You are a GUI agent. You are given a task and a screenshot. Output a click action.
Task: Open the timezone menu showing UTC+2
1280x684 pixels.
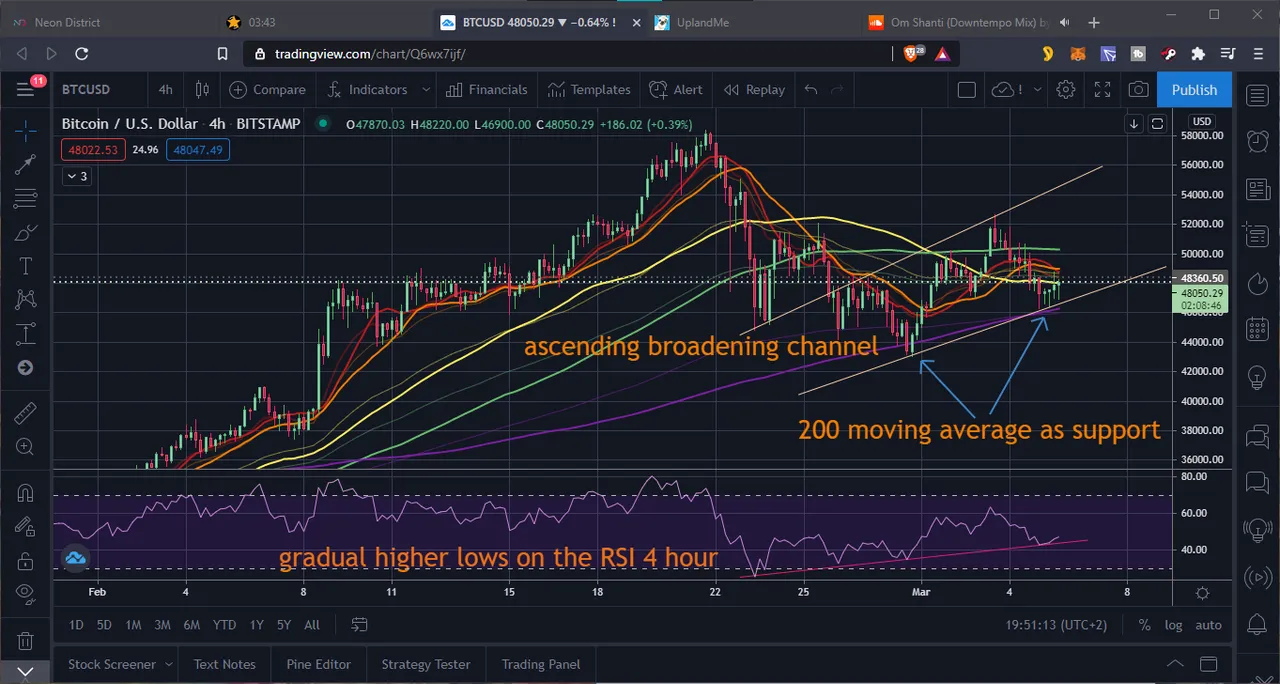pos(1055,625)
